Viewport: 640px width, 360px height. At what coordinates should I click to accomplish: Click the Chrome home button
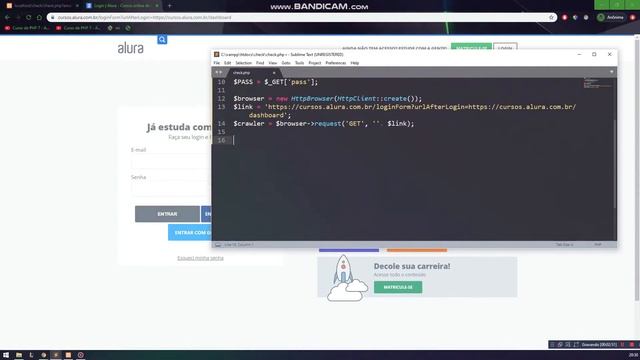click(39, 18)
